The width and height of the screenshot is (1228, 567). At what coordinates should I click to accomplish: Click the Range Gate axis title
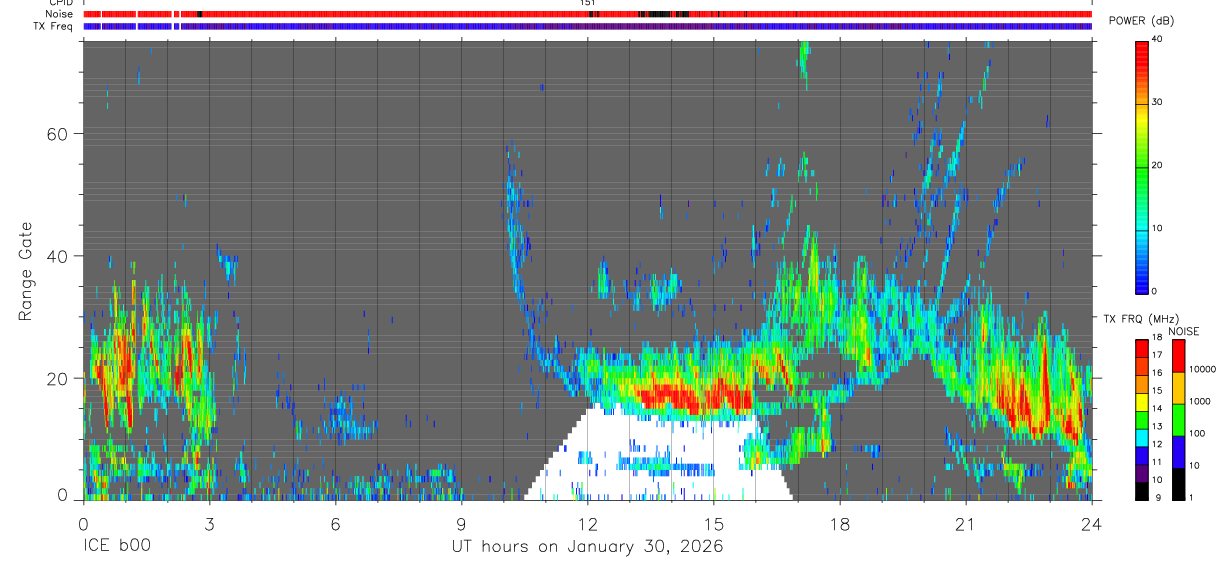coord(26,271)
